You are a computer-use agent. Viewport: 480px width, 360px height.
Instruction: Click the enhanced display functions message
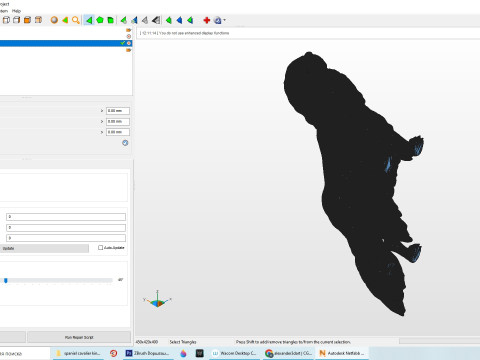coord(184,33)
